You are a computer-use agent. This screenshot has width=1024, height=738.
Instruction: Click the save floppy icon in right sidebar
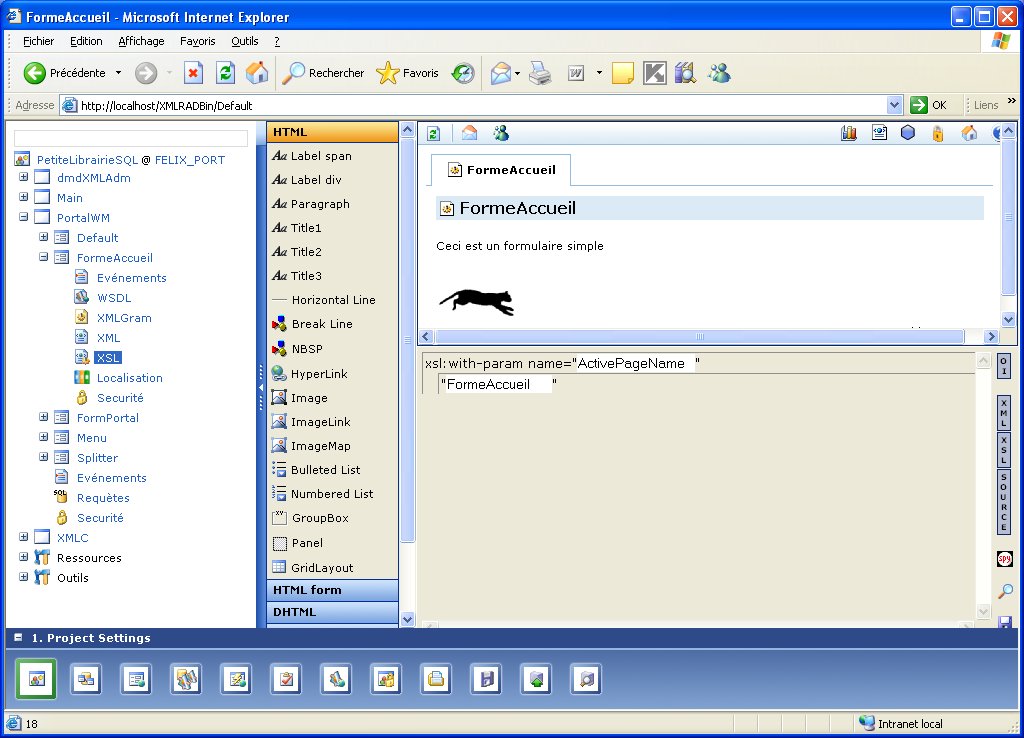1005,622
